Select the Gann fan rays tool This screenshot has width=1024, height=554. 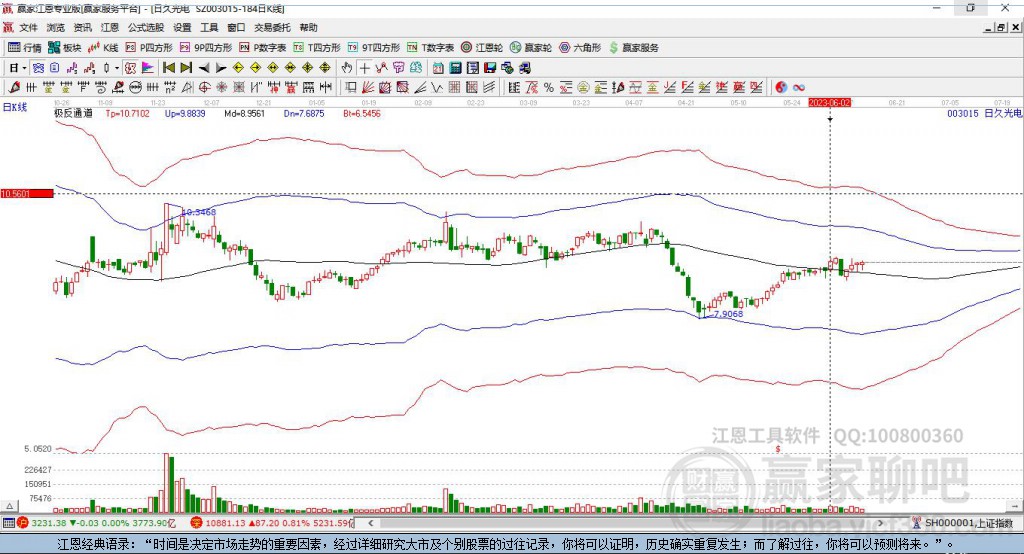(368, 88)
